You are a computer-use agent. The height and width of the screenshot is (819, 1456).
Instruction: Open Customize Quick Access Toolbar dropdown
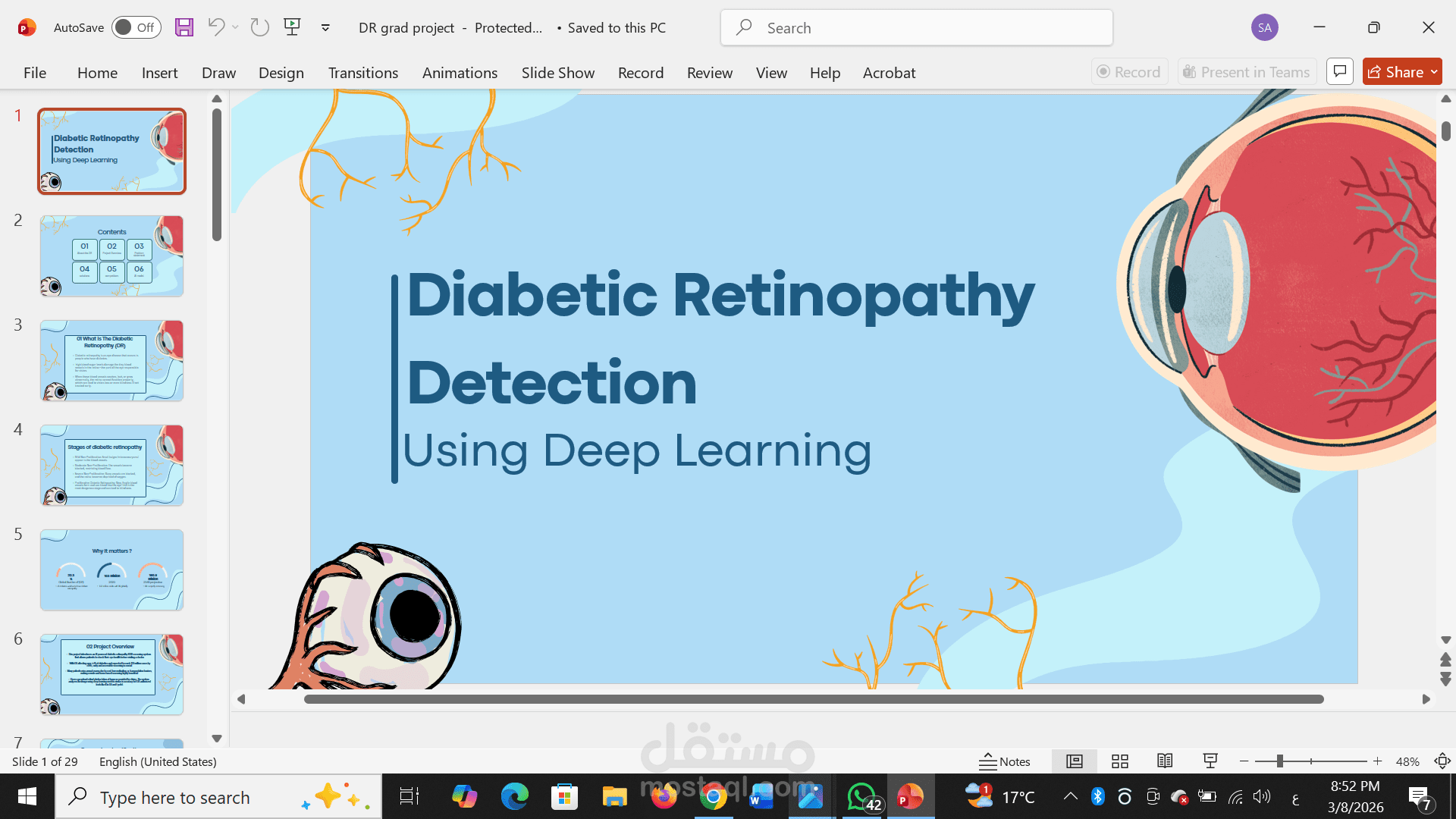coord(325,27)
